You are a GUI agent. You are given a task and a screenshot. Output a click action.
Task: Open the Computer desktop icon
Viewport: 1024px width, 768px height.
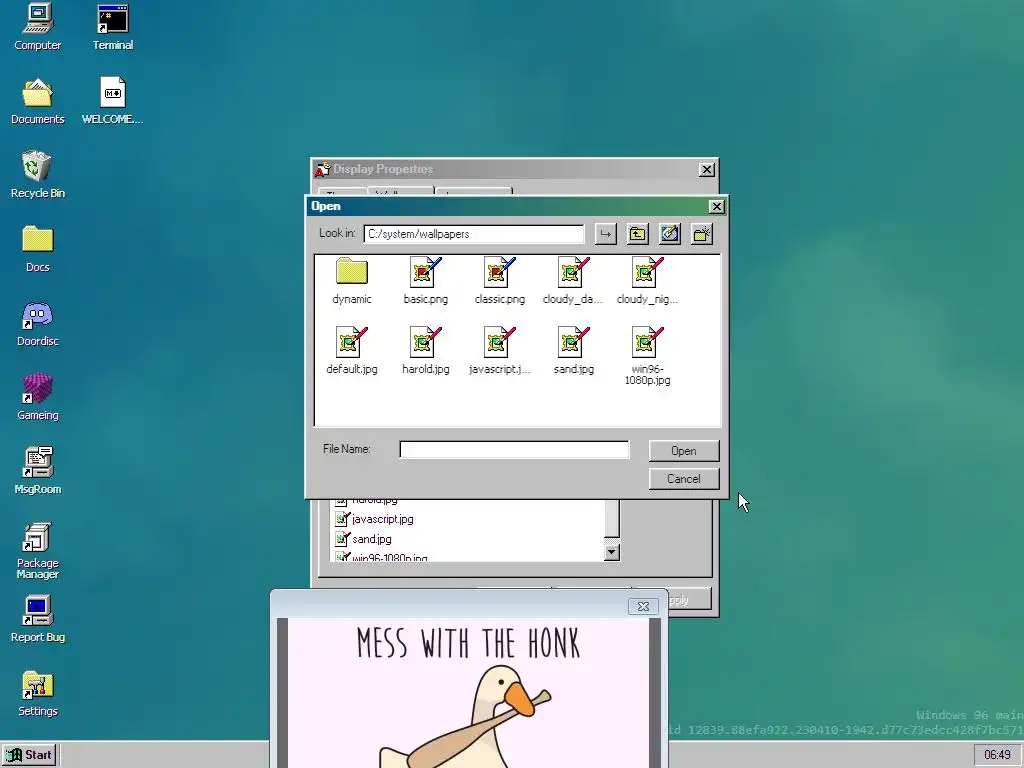(x=37, y=27)
